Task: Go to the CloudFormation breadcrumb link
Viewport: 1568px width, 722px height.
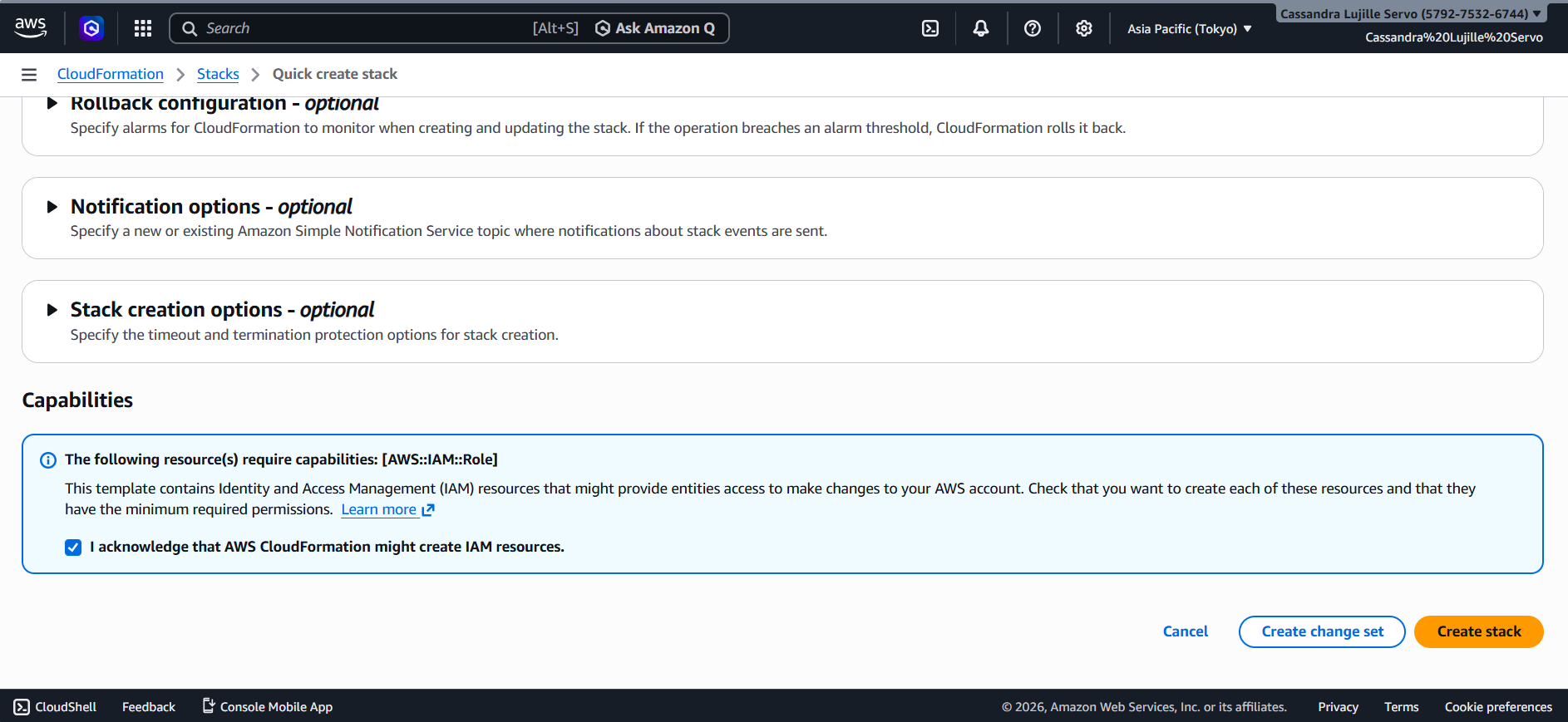Action: pos(111,74)
